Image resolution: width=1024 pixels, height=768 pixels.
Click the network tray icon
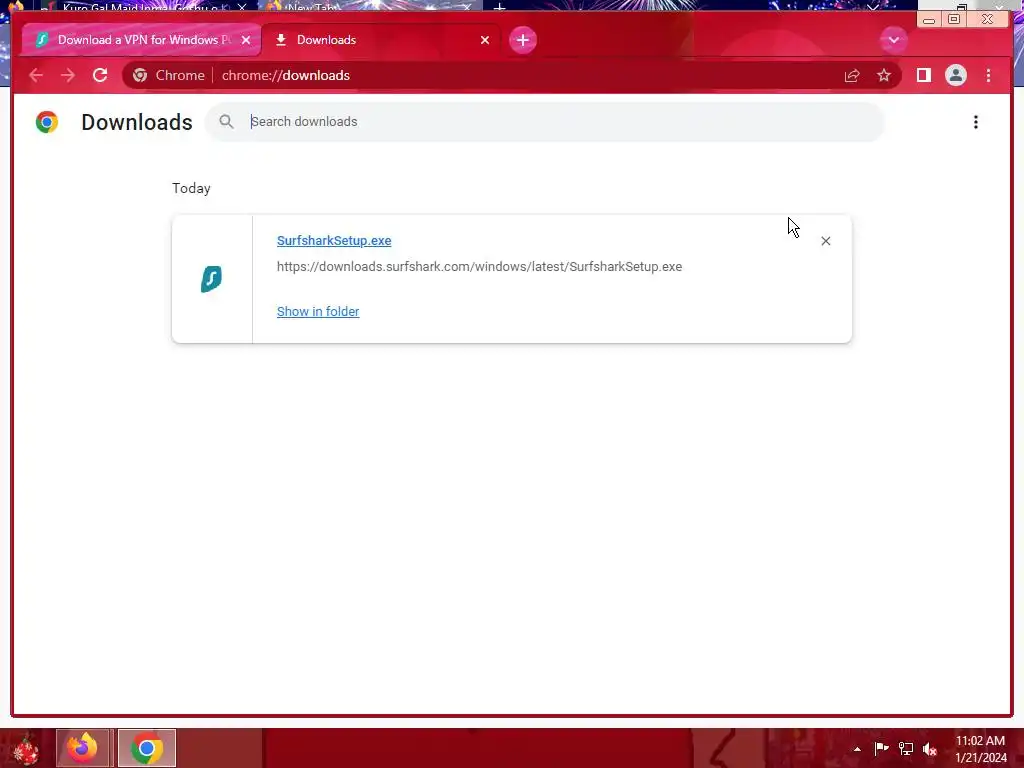click(x=906, y=748)
